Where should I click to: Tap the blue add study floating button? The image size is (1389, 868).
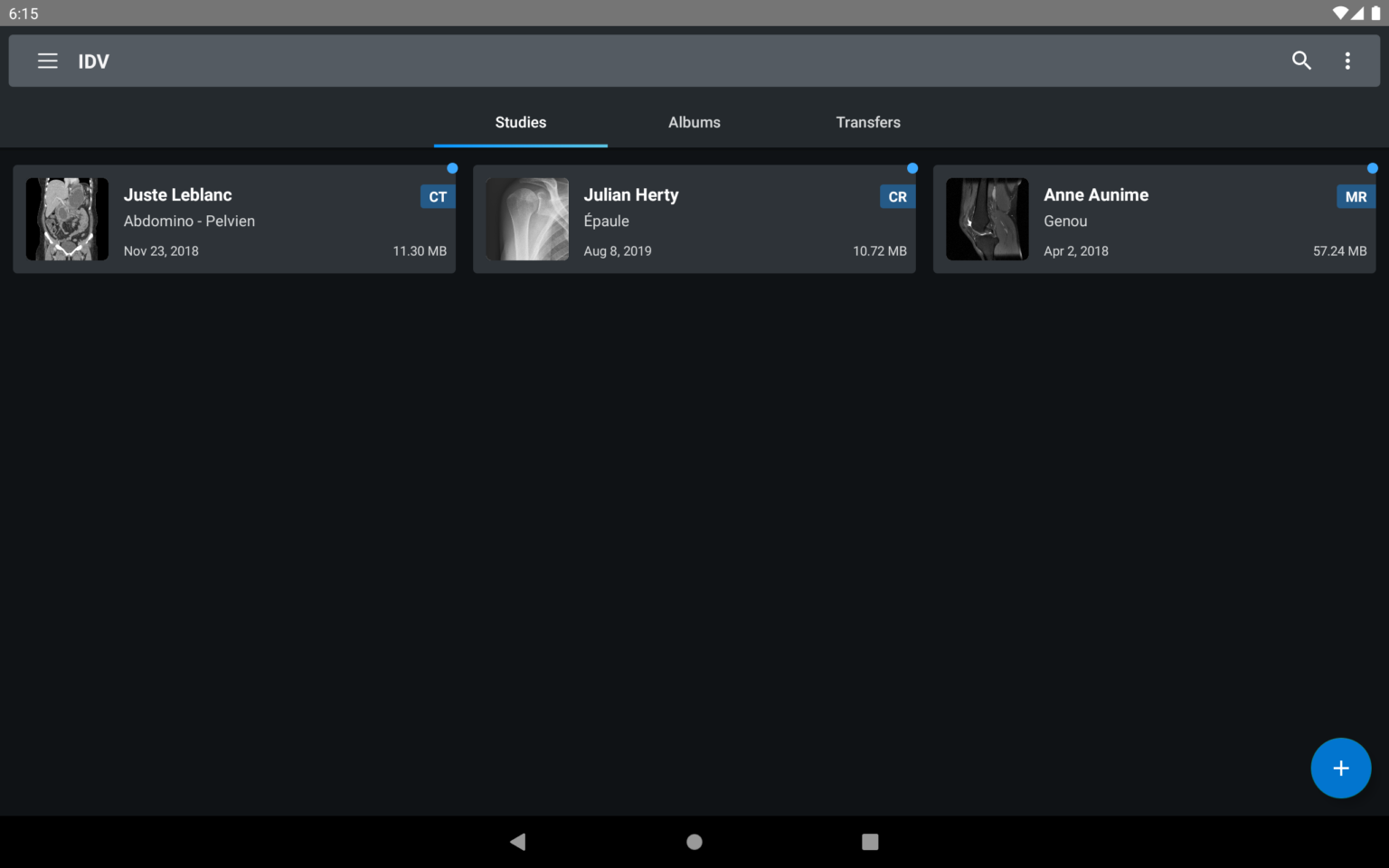pos(1341,768)
